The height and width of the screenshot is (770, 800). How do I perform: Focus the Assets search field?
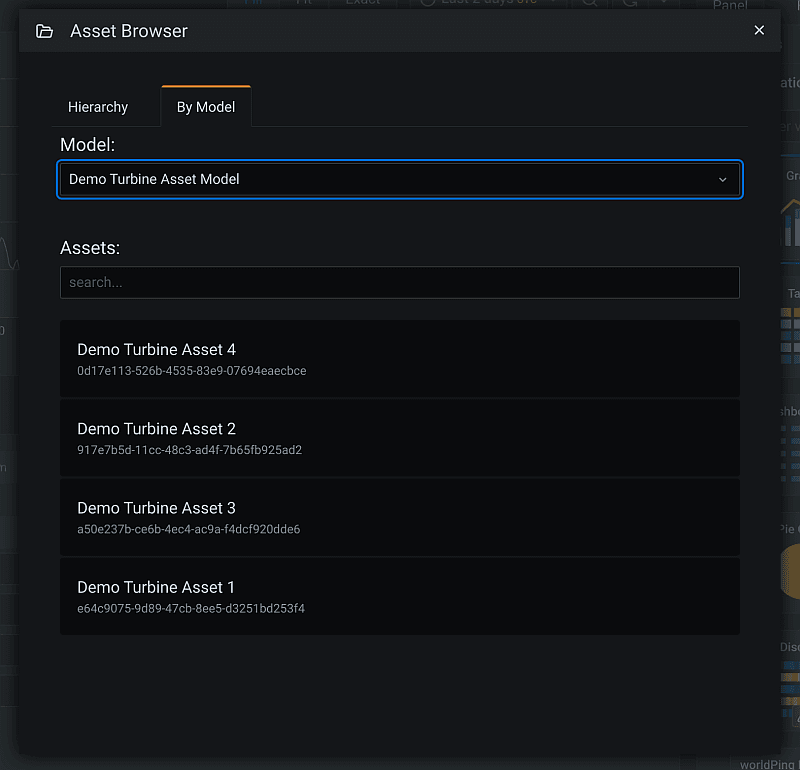[399, 282]
